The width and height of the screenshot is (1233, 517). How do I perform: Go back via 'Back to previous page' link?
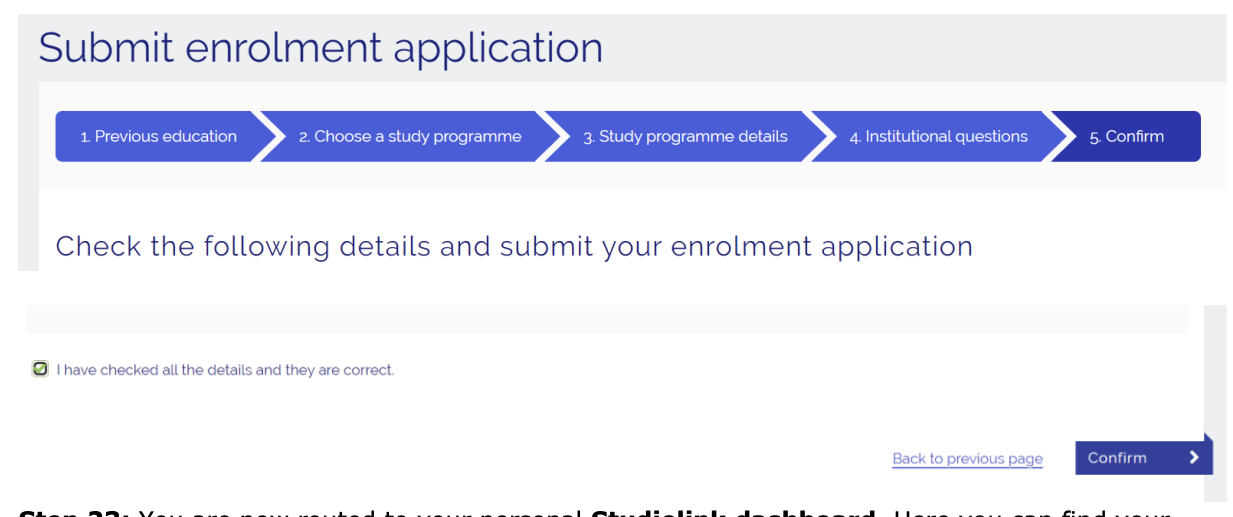[967, 459]
